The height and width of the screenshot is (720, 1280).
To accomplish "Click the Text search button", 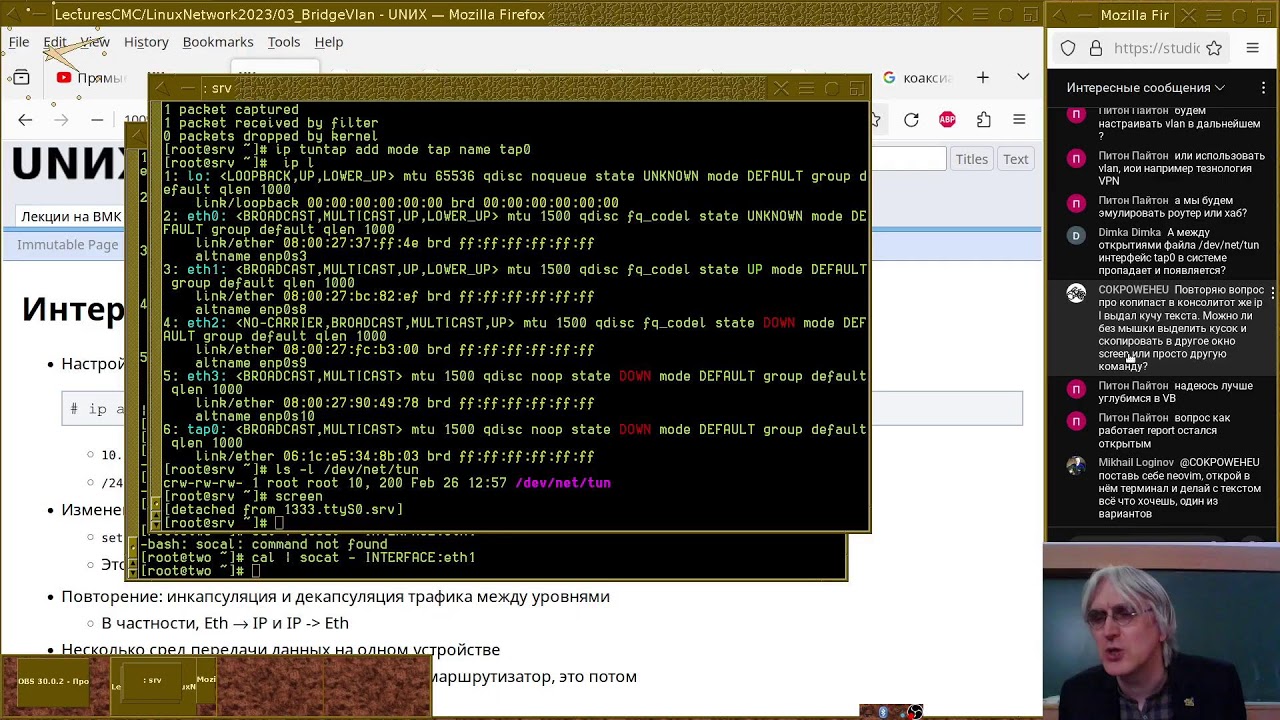I will point(1015,159).
